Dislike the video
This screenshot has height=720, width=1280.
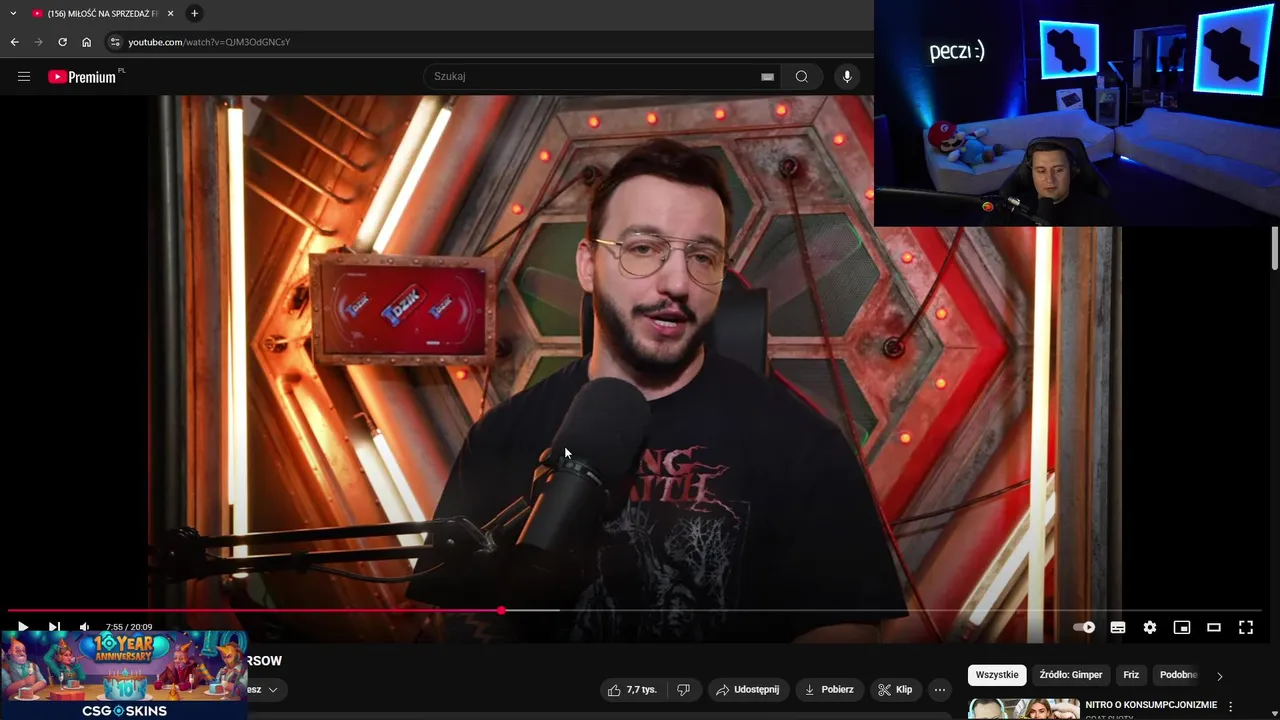pyautogui.click(x=684, y=689)
